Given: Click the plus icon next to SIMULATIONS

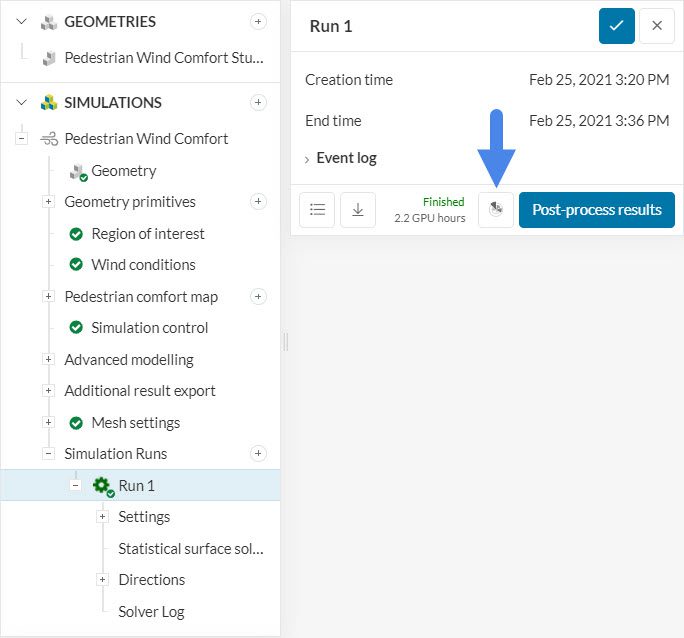Looking at the screenshot, I should click(258, 102).
